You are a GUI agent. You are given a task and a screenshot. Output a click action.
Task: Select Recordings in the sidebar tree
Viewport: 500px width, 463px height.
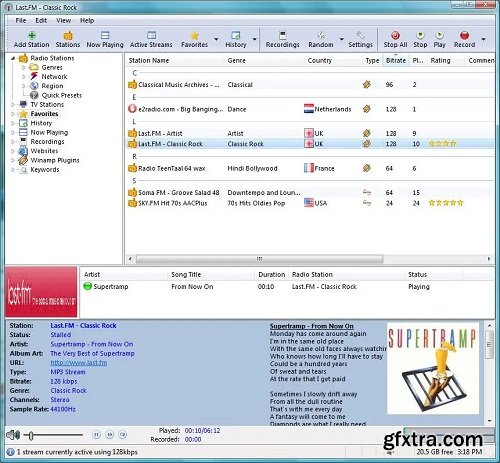pos(47,142)
